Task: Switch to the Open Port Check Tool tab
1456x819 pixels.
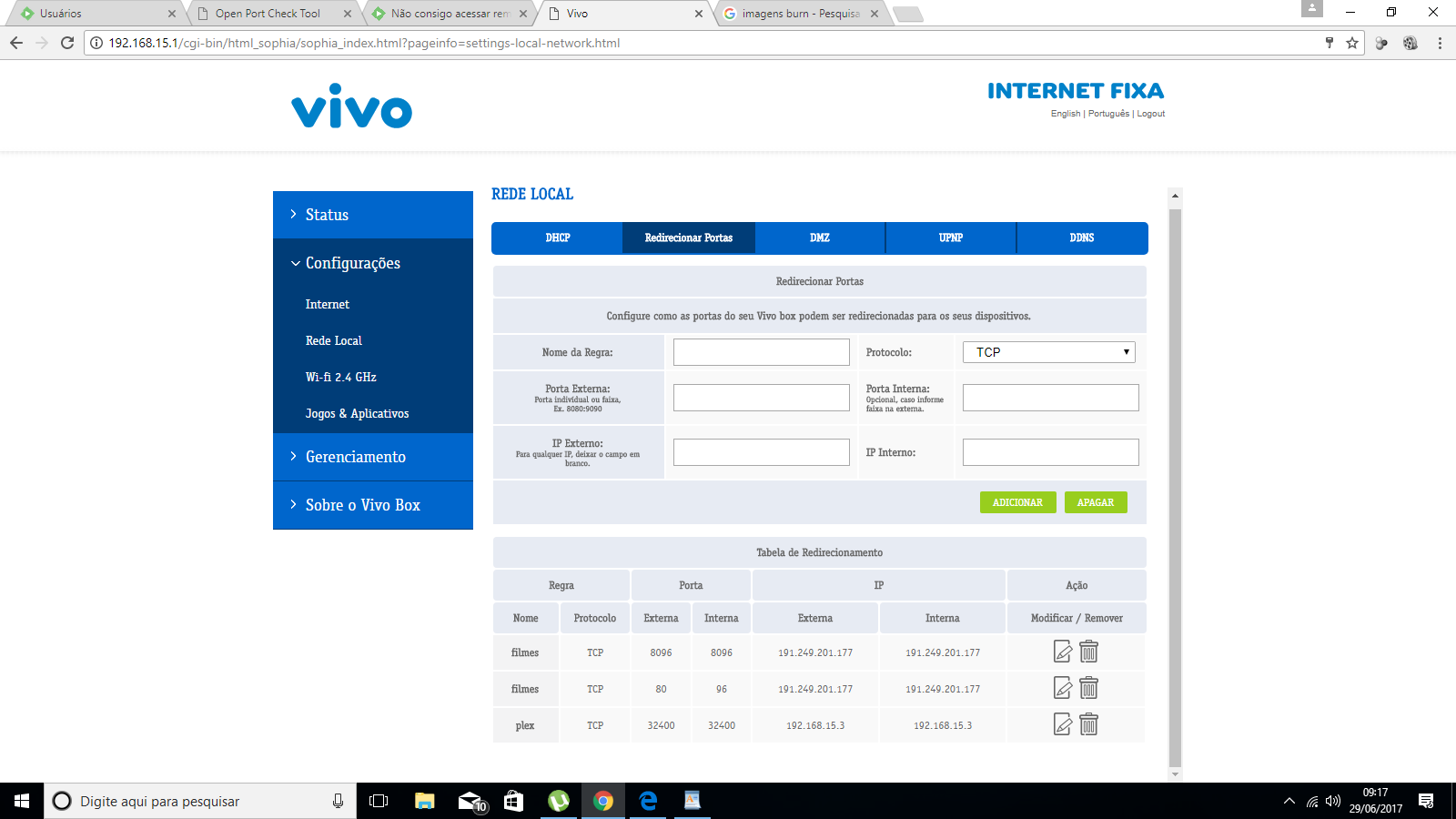Action: pos(268,14)
